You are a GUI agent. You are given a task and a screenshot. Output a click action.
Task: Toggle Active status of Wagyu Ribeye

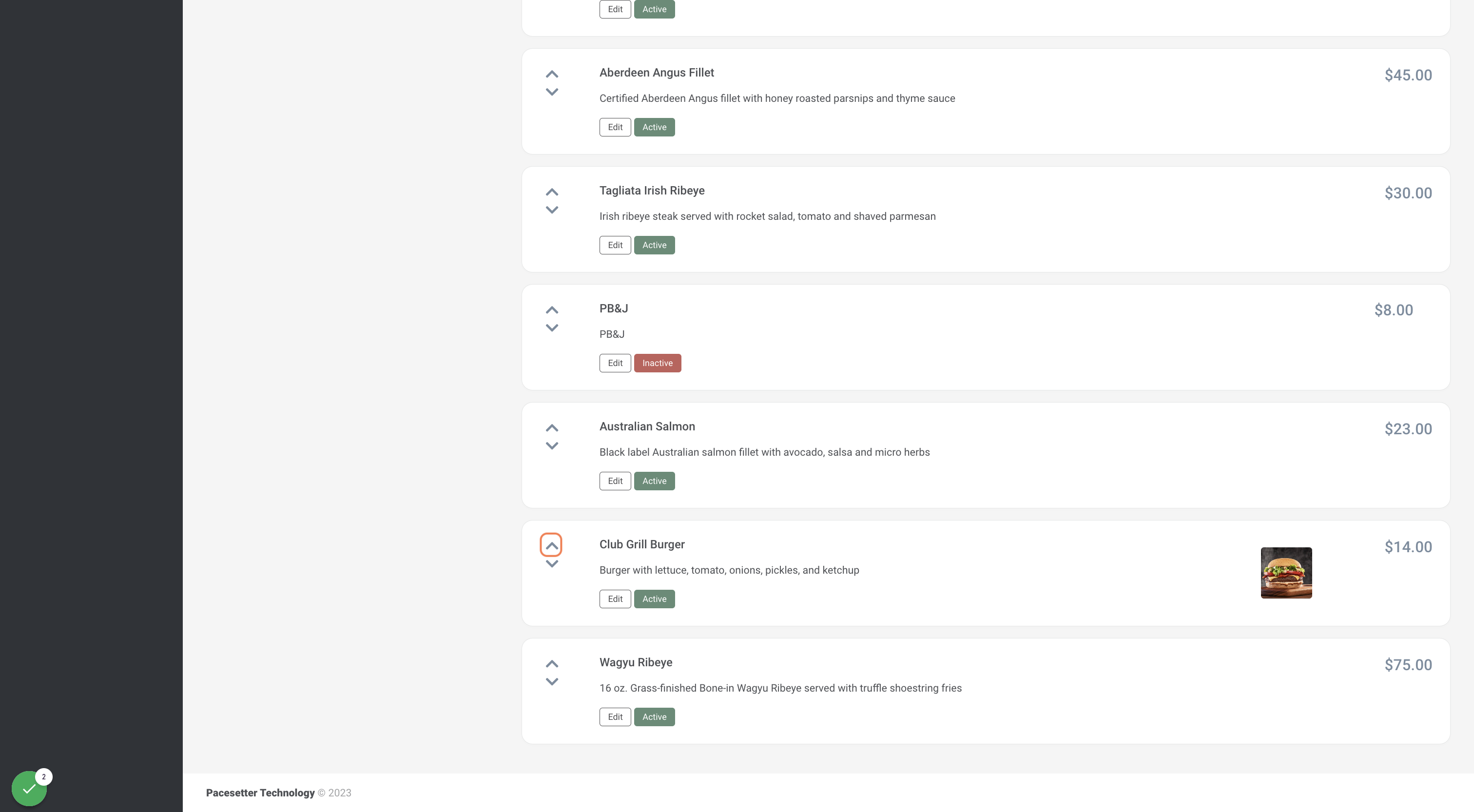click(x=654, y=716)
